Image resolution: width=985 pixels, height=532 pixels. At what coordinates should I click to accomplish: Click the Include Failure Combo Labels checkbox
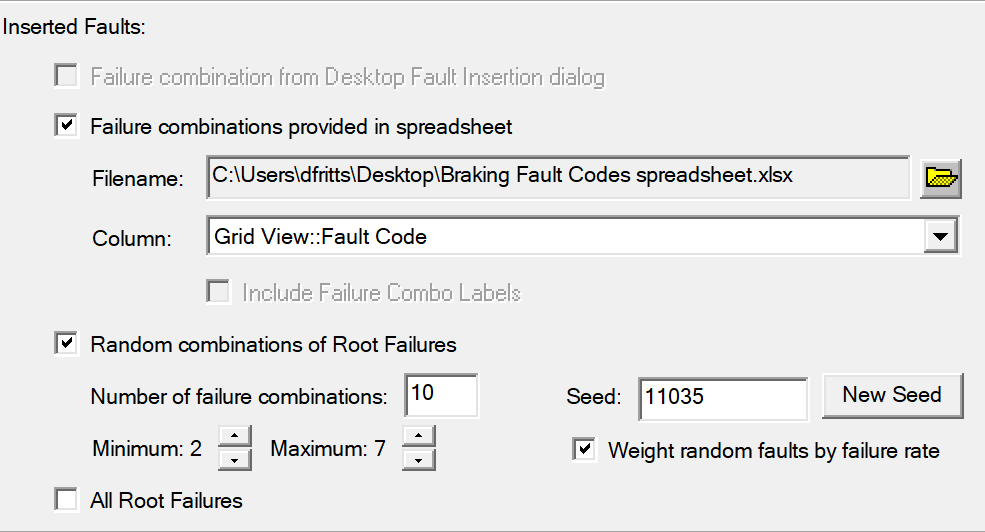pyautogui.click(x=218, y=293)
